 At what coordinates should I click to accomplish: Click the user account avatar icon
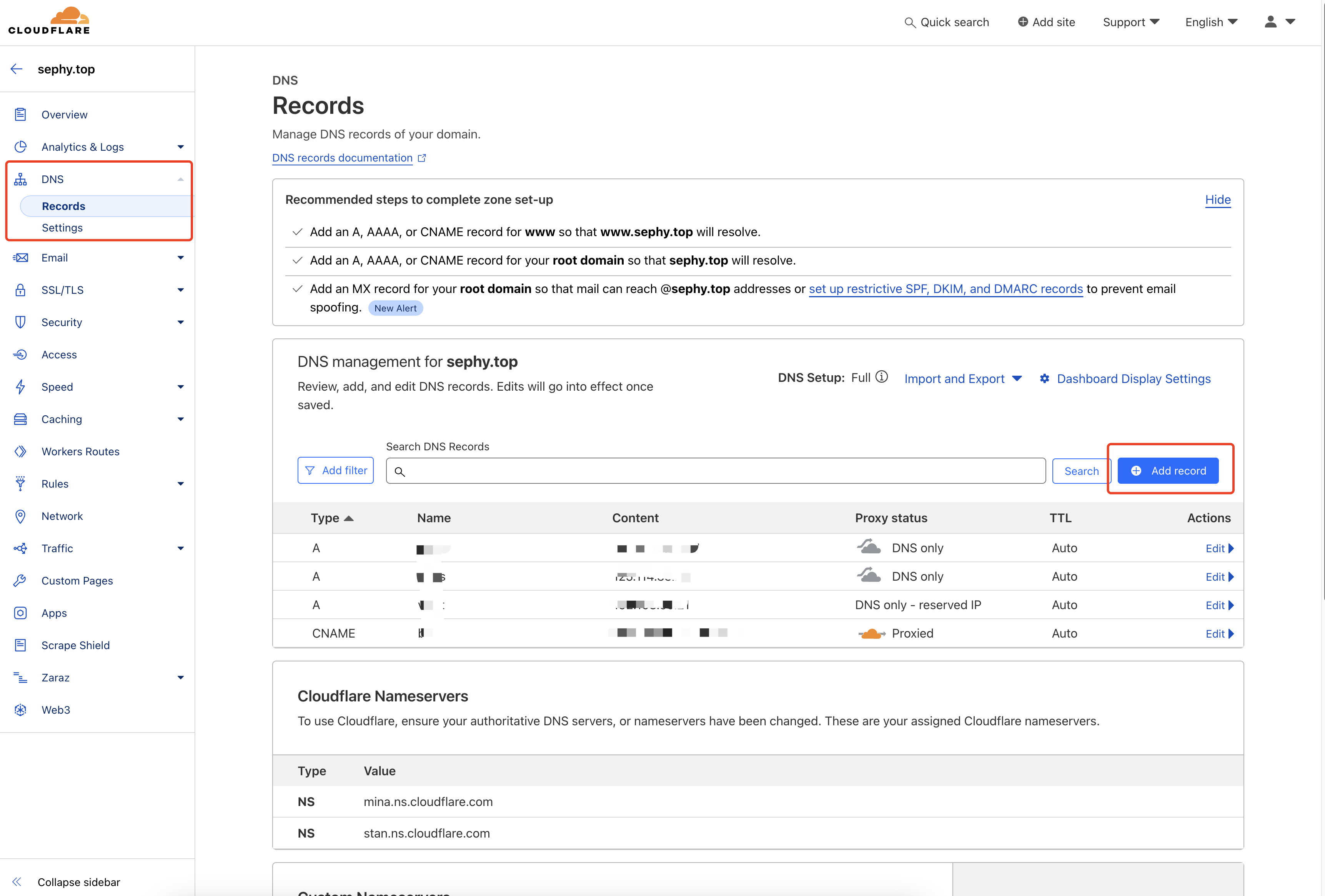(1270, 22)
